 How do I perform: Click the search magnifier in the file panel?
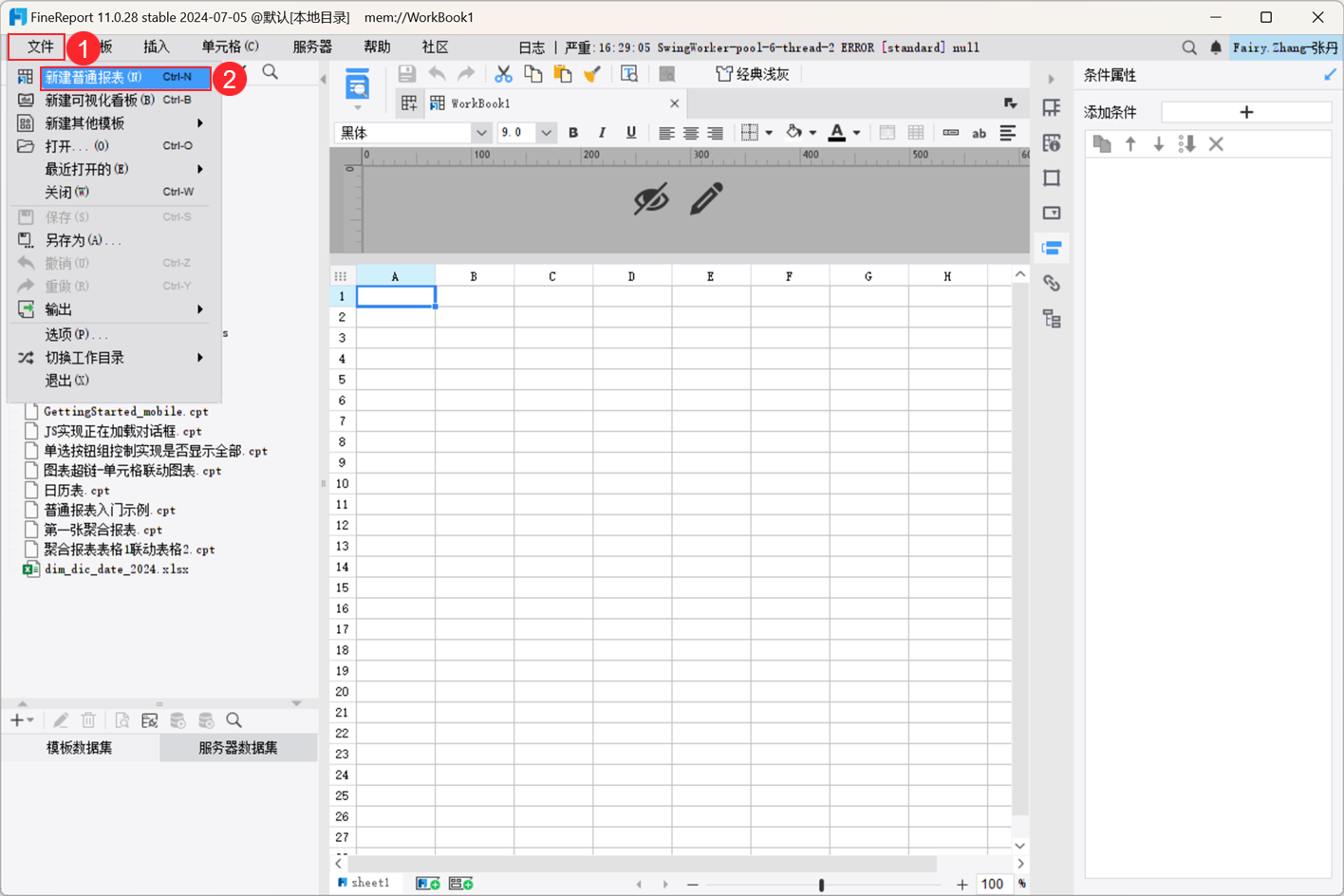271,73
